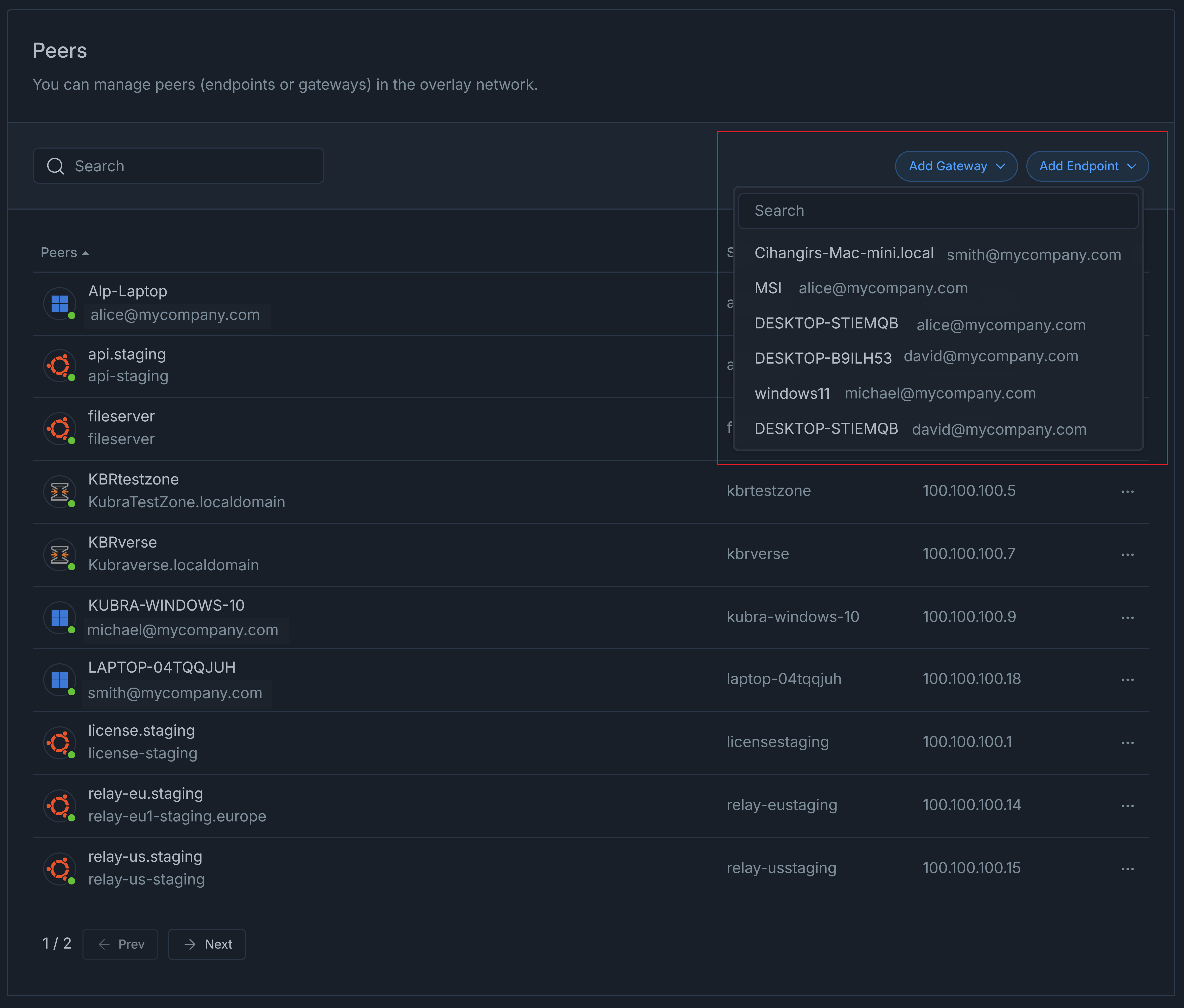Click the KBRtestzone peer name
The width and height of the screenshot is (1184, 1008).
click(133, 479)
